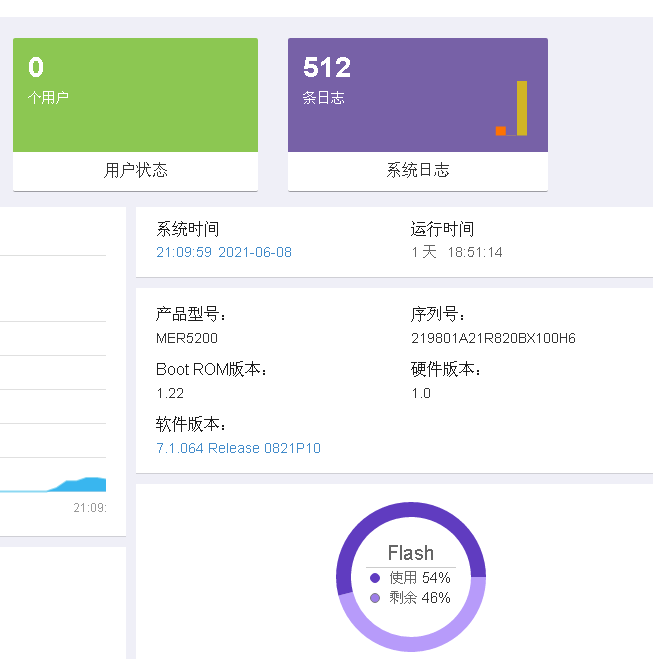Image resolution: width=653 pixels, height=659 pixels.
Task: Click the product model value MER5200
Action: pyautogui.click(x=187, y=338)
